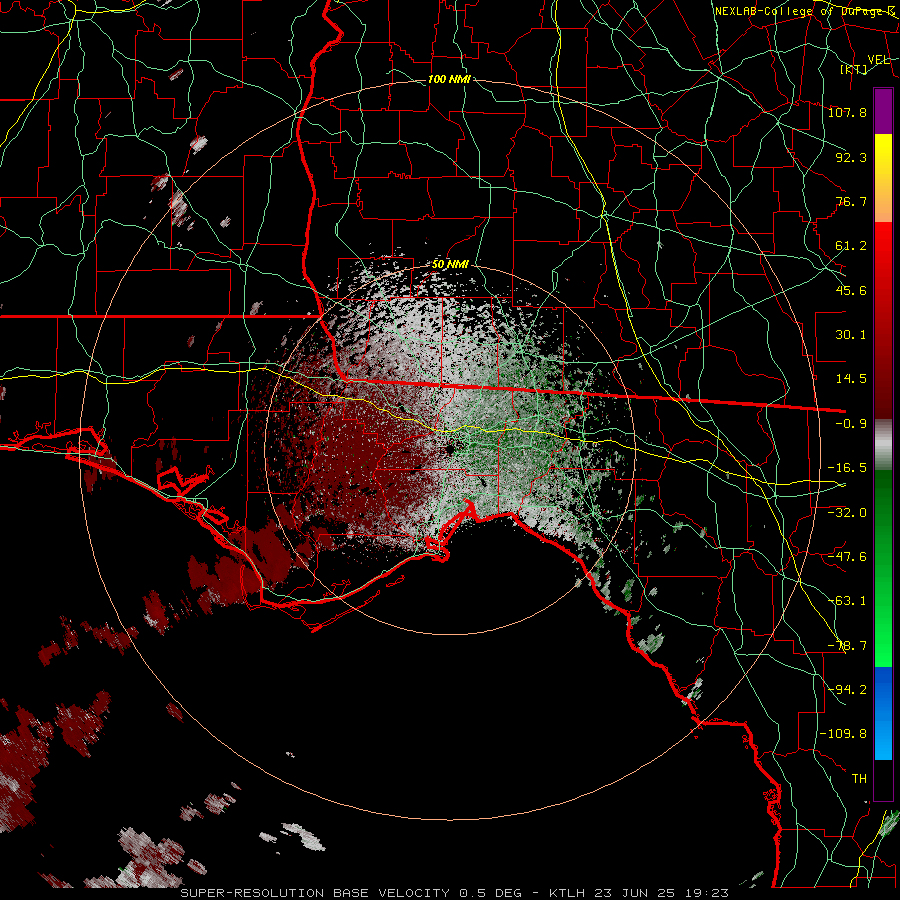The height and width of the screenshot is (900, 900).
Task: Click the VEL legend title
Action: pyautogui.click(x=878, y=60)
